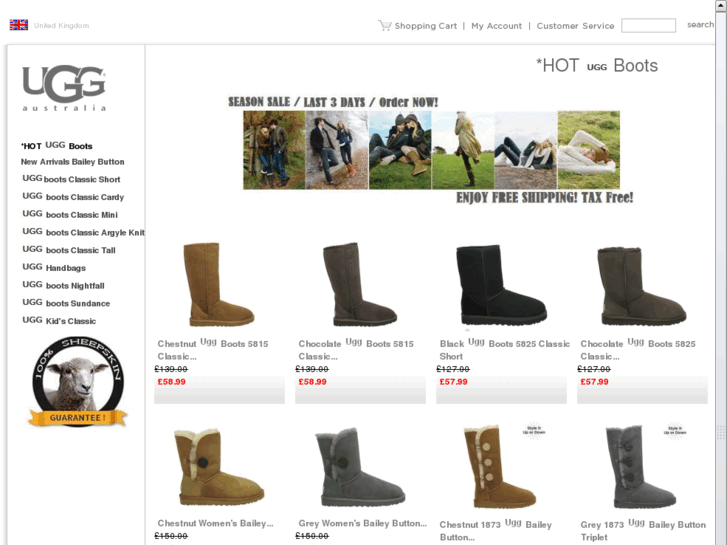Open Chestnut 1873 Ugg Bailey Button title
727x545 pixels.
point(496,531)
